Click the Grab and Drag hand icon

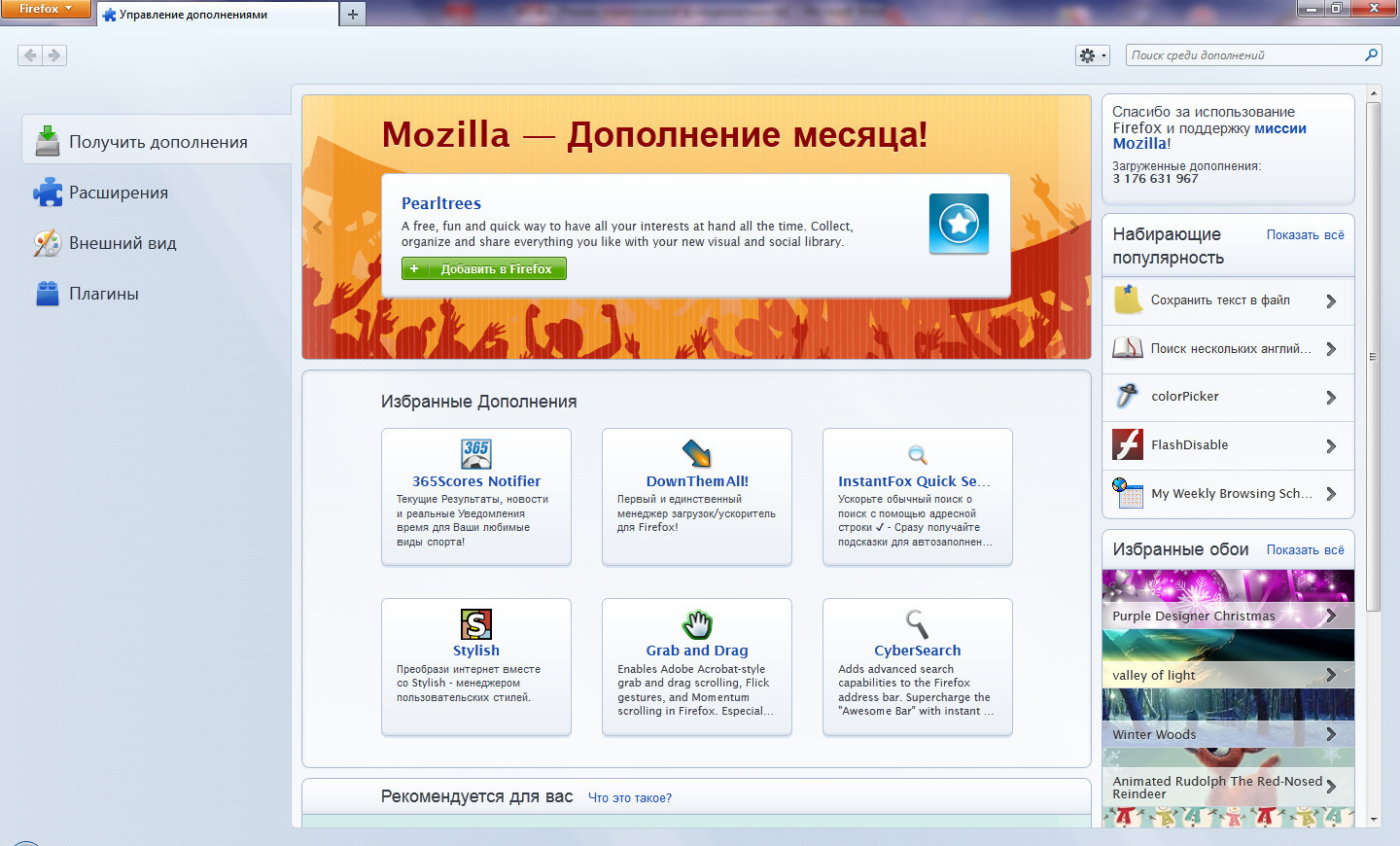click(x=696, y=623)
